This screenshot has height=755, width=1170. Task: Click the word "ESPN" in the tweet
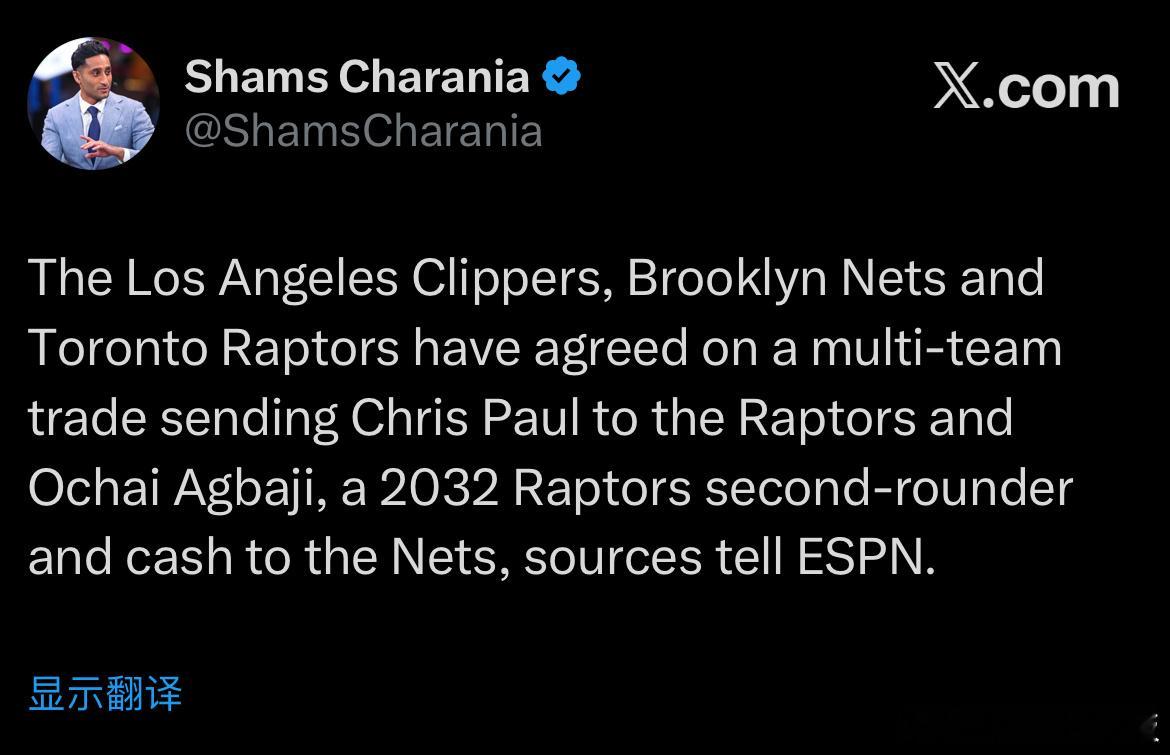coord(865,558)
